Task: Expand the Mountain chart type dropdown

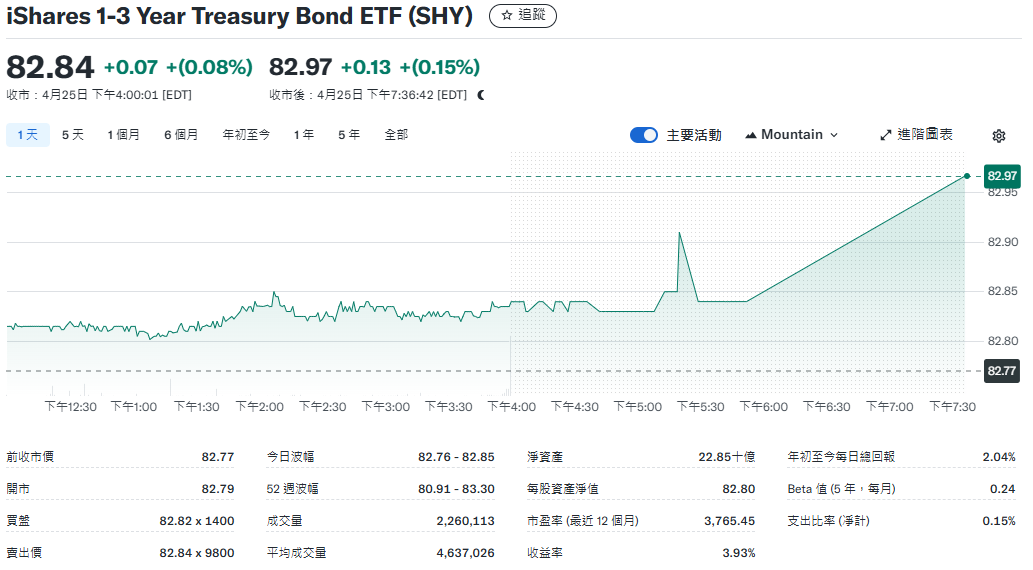Action: point(792,135)
